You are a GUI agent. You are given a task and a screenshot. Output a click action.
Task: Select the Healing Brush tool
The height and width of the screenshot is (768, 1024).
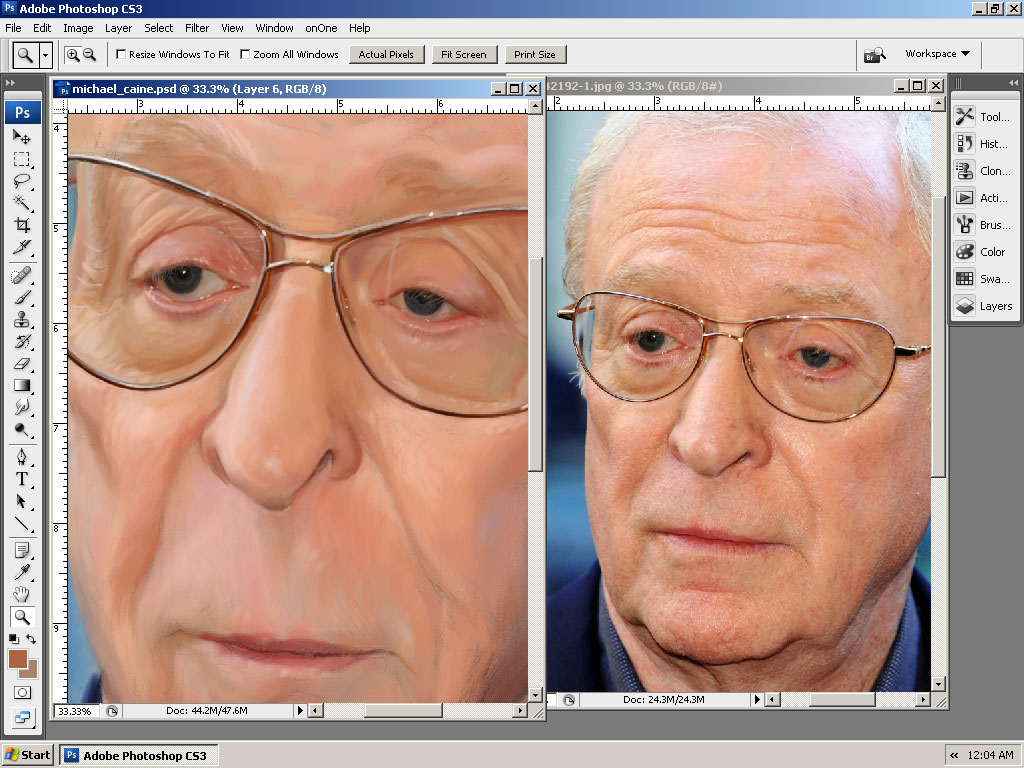point(22,275)
